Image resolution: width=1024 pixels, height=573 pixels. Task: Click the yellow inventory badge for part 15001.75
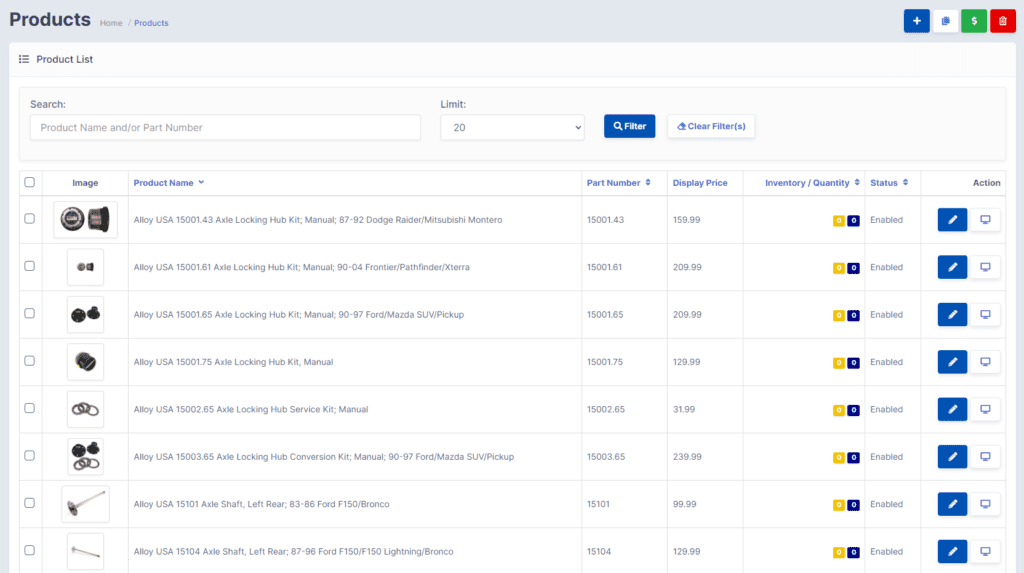(839, 363)
